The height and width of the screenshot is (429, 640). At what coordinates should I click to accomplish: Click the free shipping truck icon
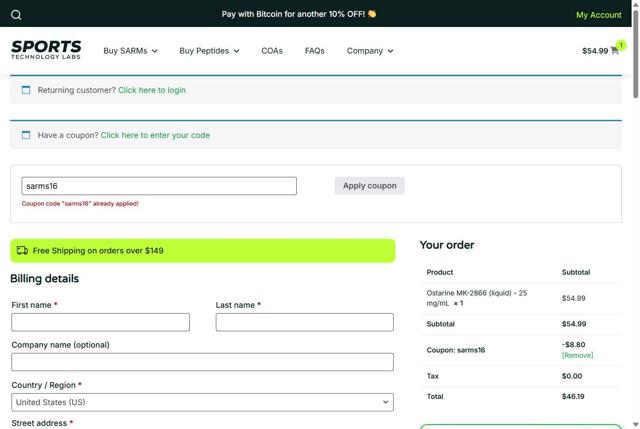[22, 250]
